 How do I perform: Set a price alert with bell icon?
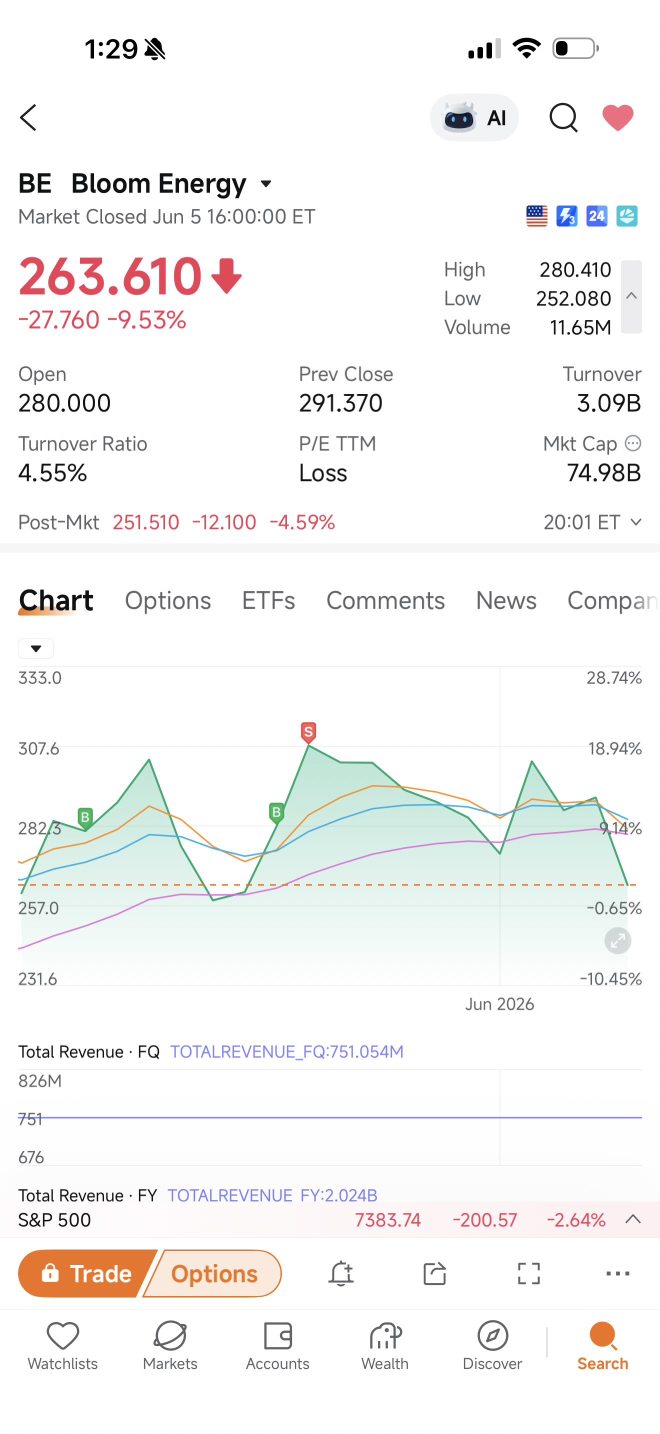coord(341,1273)
